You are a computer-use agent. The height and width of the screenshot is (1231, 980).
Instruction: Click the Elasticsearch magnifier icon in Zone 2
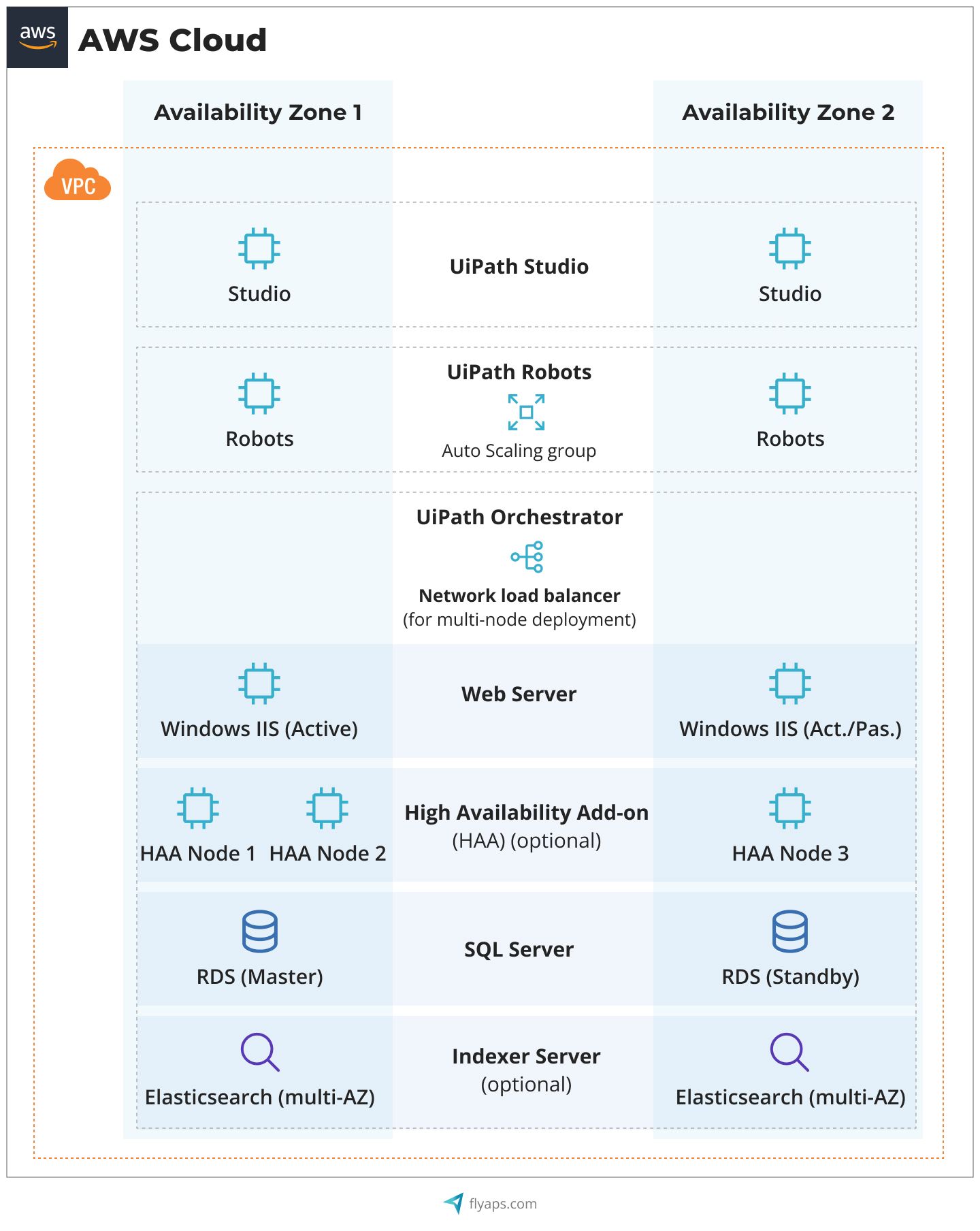(790, 1053)
